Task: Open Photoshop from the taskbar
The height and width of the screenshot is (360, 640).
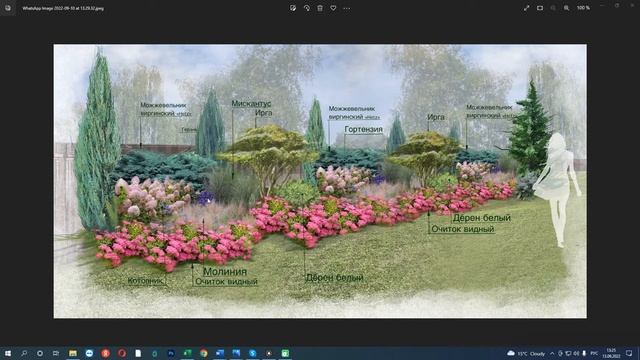Action: pyautogui.click(x=171, y=353)
